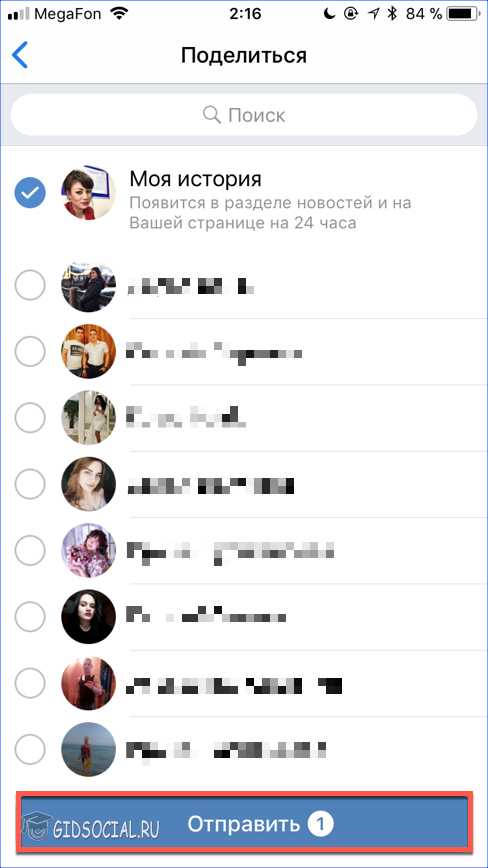488x868 pixels.
Task: Tap the number 1 badge on Отправить
Action: [x=321, y=825]
